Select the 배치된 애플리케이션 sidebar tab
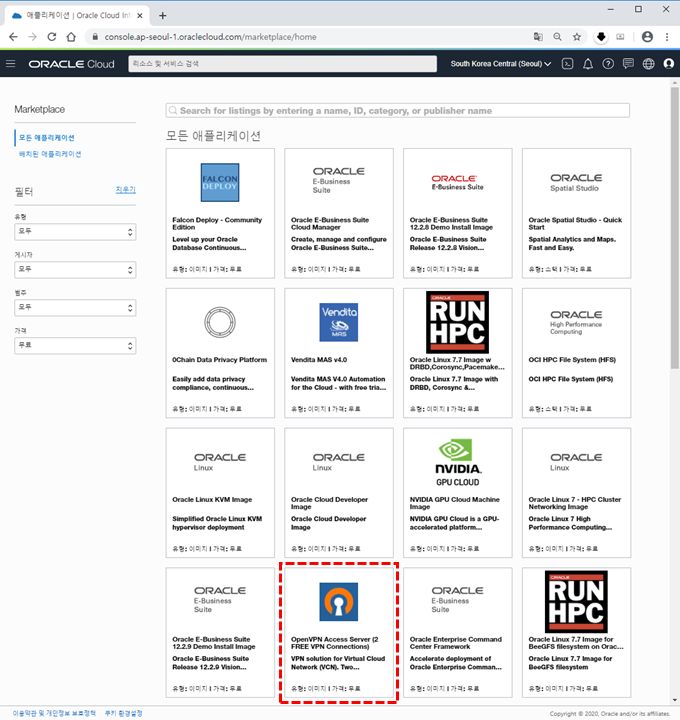 [50, 154]
